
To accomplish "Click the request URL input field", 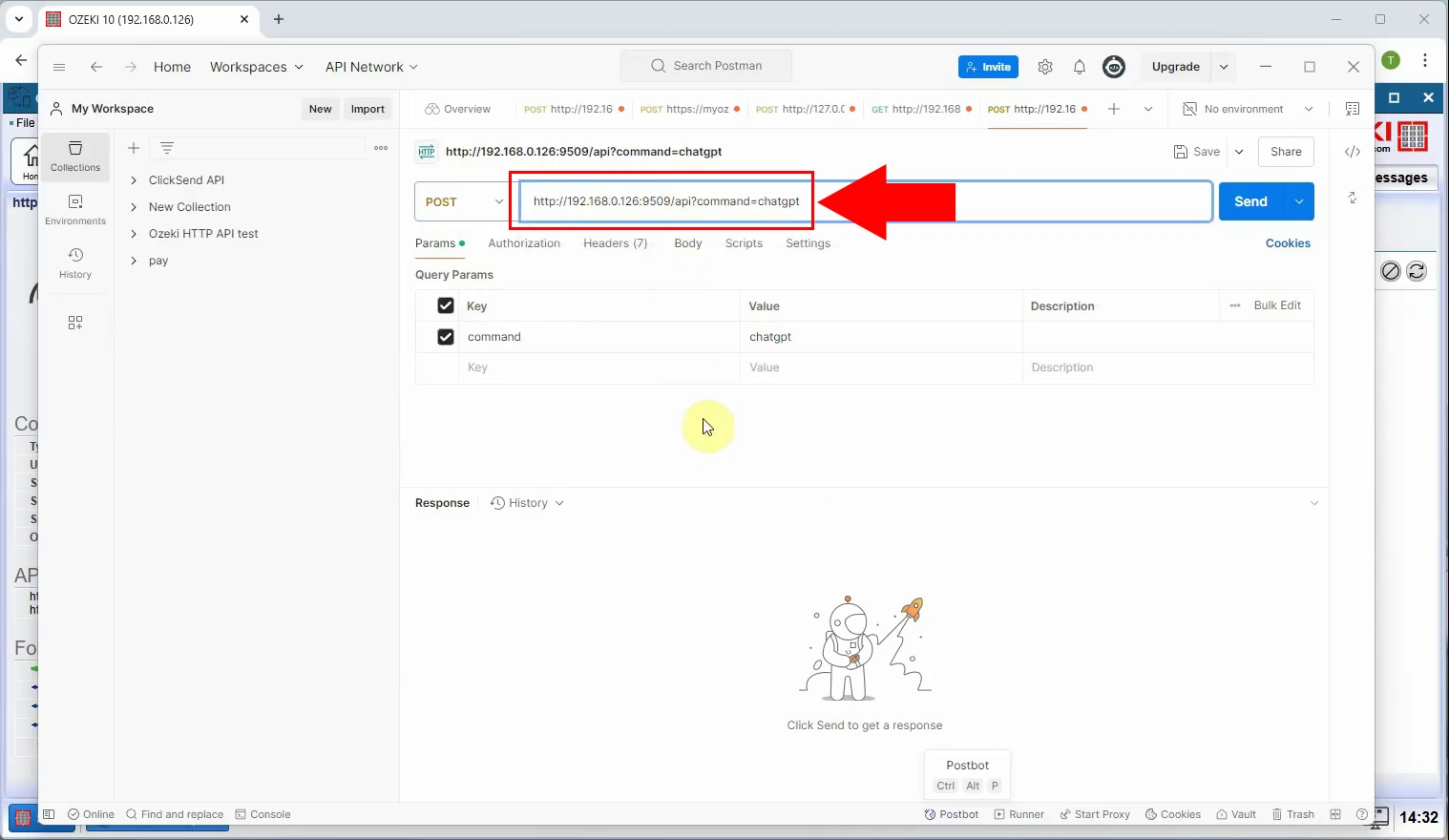I will click(x=866, y=201).
